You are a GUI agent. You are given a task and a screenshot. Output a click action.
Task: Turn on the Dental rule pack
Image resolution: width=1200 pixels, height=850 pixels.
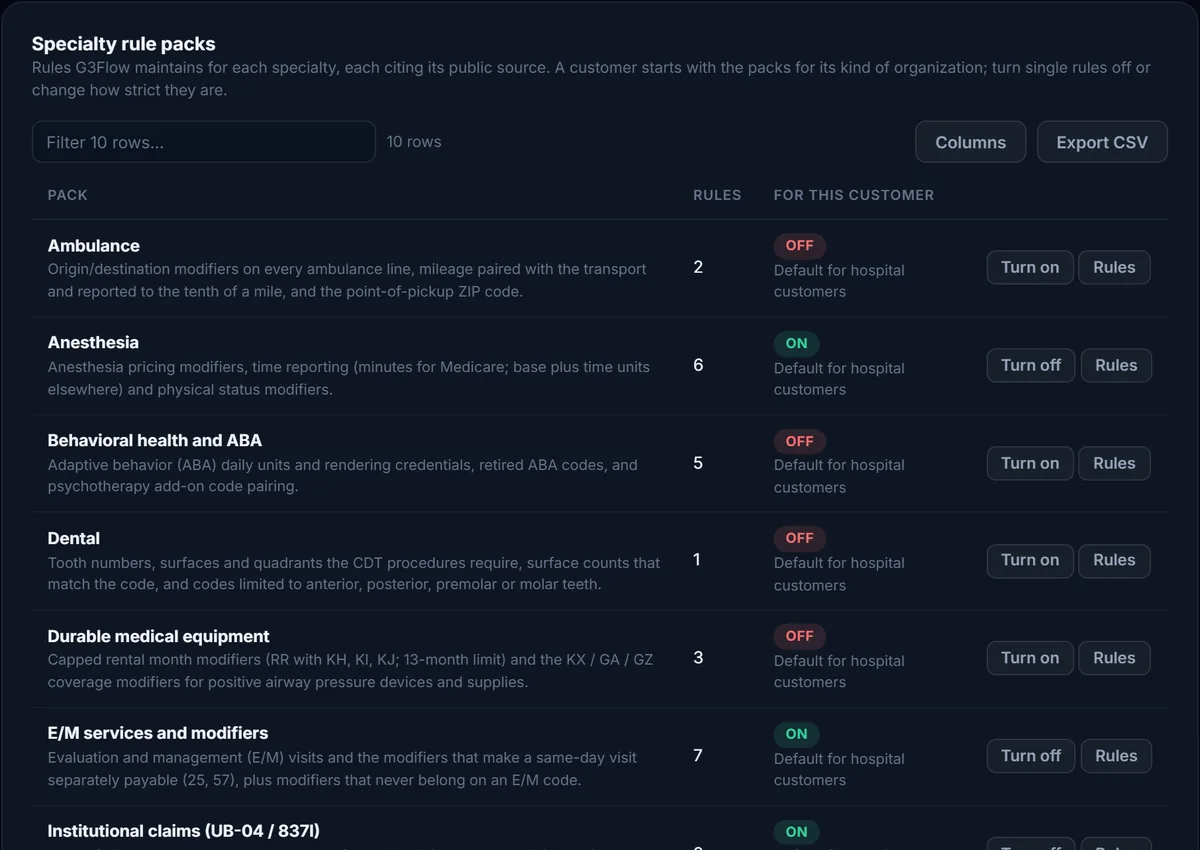click(1030, 560)
